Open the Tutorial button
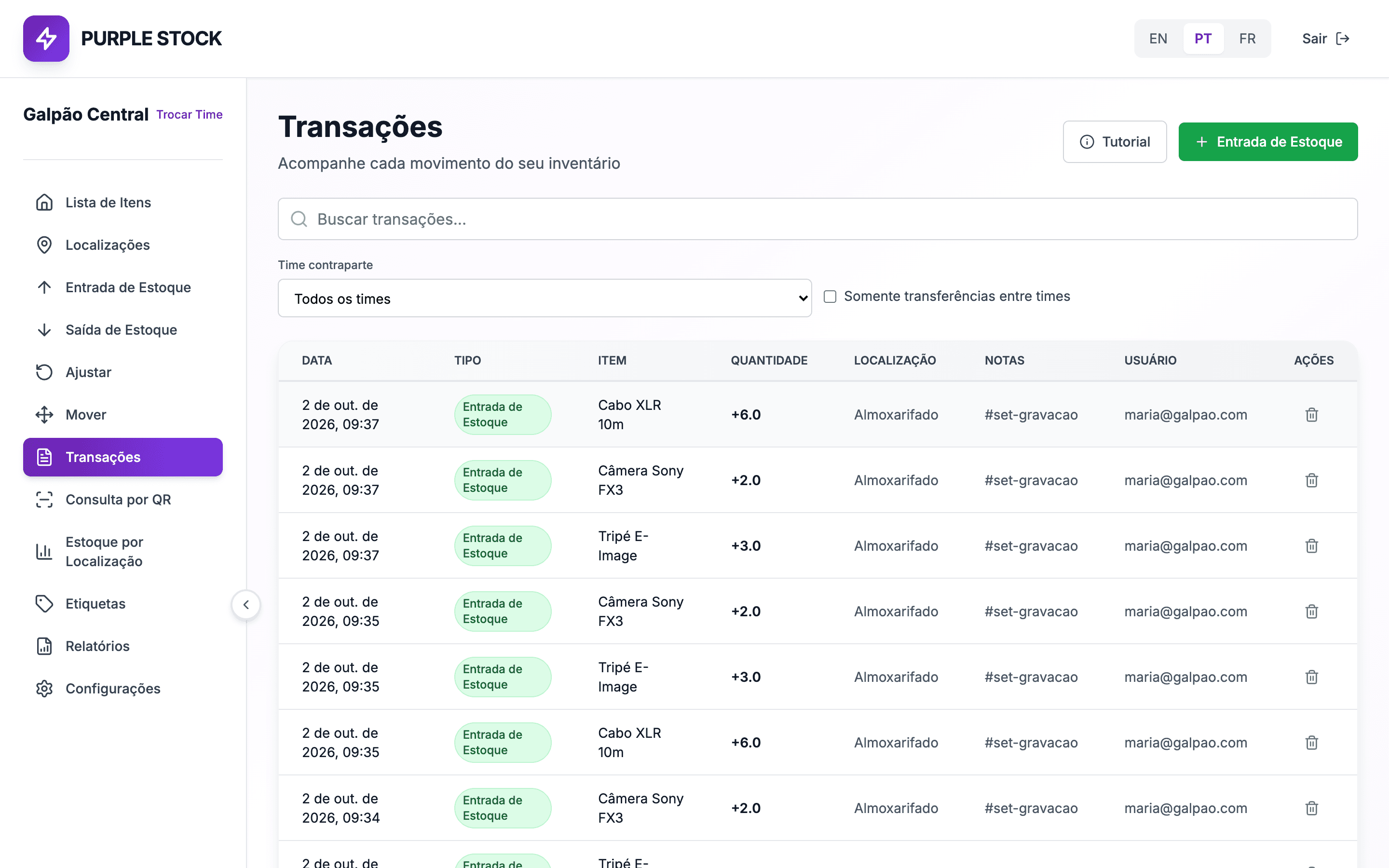 [1115, 142]
